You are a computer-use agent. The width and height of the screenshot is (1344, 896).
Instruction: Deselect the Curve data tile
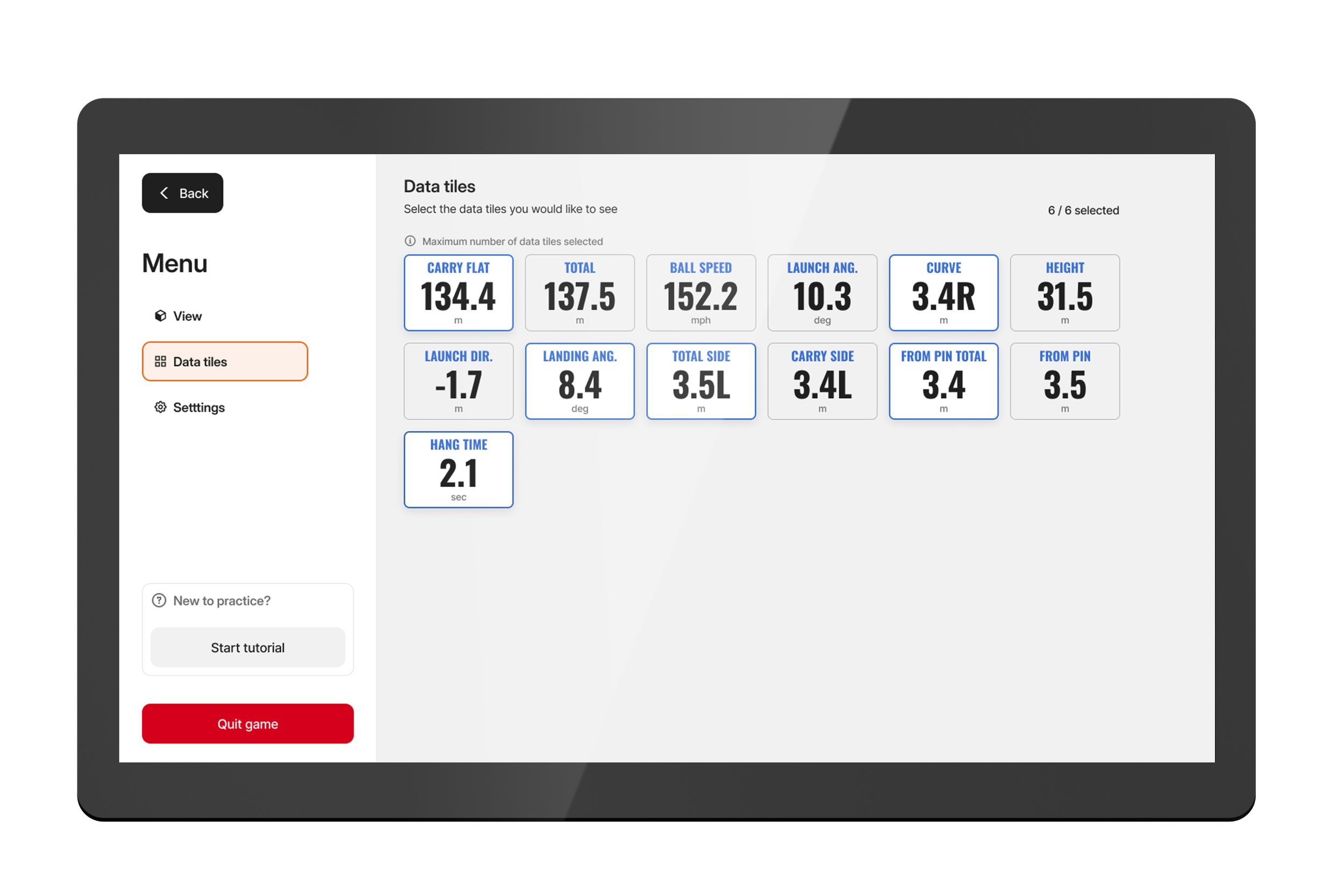click(943, 292)
